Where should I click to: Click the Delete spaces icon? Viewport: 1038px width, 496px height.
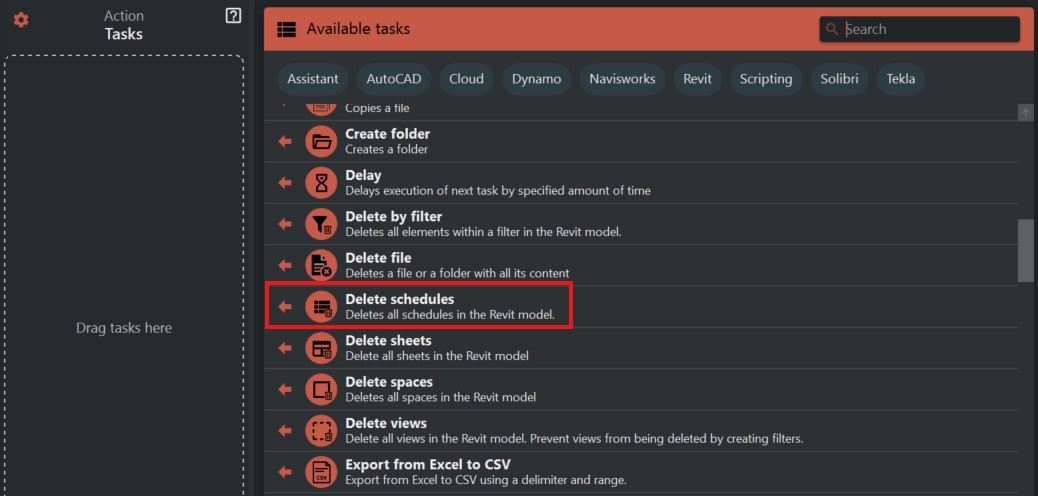point(321,389)
